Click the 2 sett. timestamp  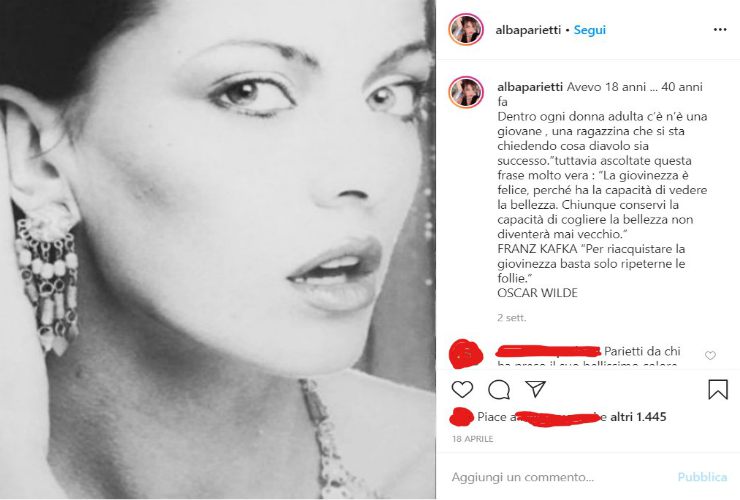click(512, 318)
